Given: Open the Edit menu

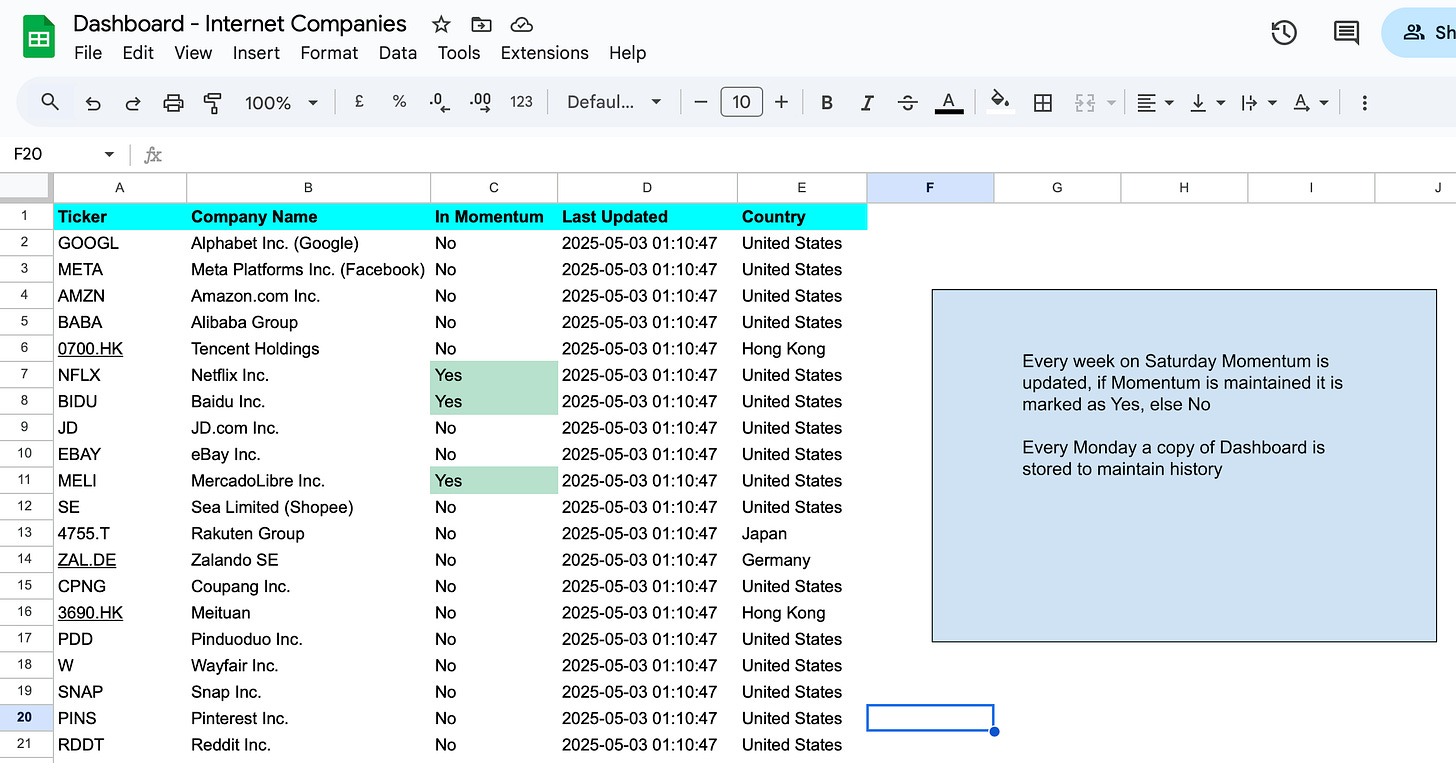Looking at the screenshot, I should pos(138,53).
